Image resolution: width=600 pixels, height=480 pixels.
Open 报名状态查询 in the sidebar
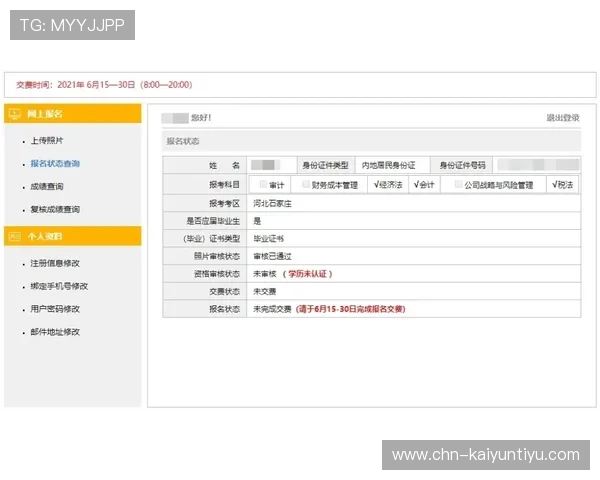point(55,163)
